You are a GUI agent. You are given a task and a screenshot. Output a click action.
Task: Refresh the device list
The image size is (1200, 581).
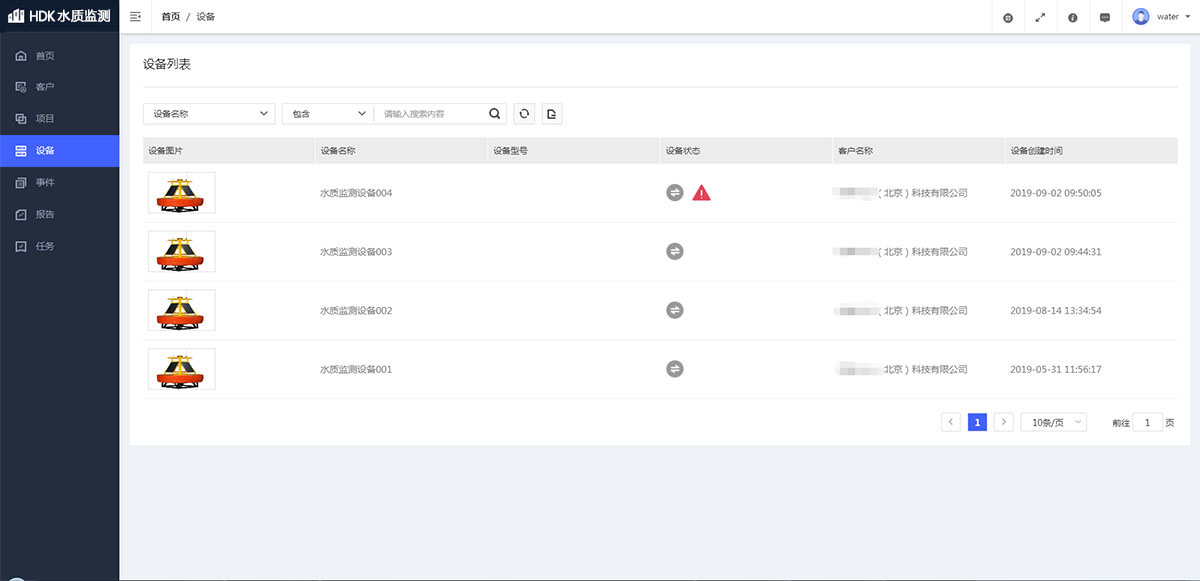[524, 114]
